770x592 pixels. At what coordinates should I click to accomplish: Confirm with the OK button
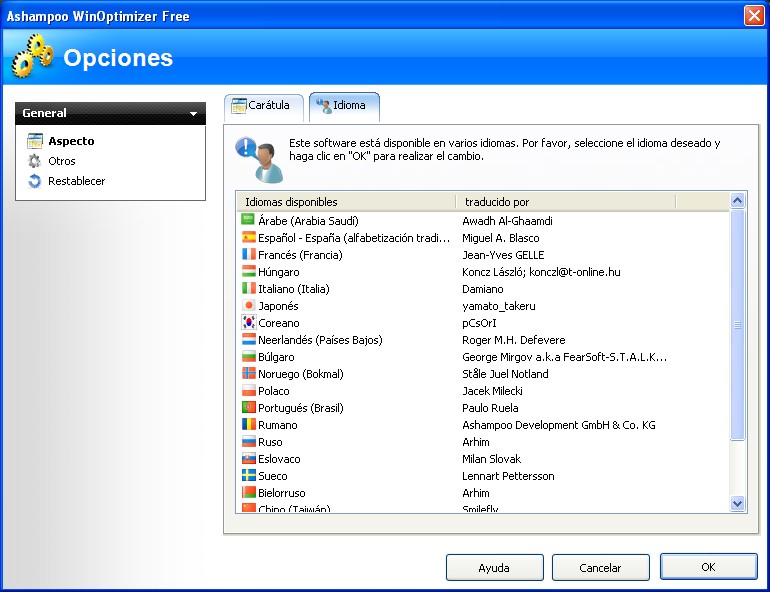(709, 567)
